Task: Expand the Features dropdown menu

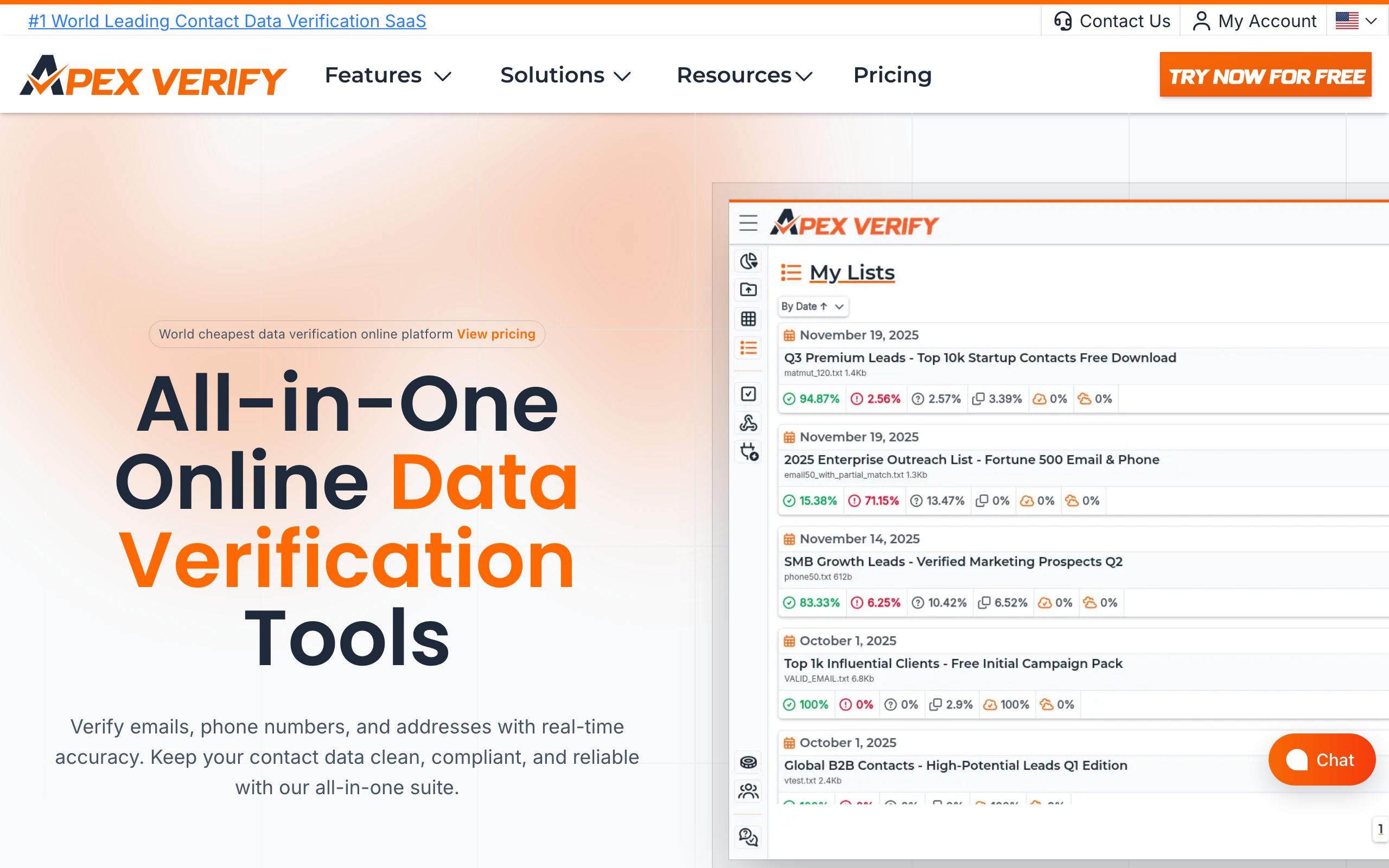Action: [388, 75]
